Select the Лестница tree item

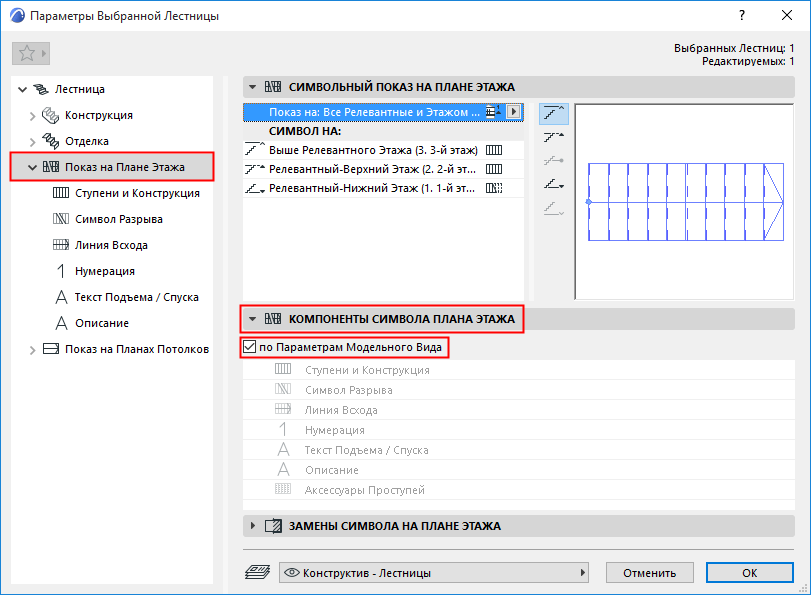click(80, 89)
